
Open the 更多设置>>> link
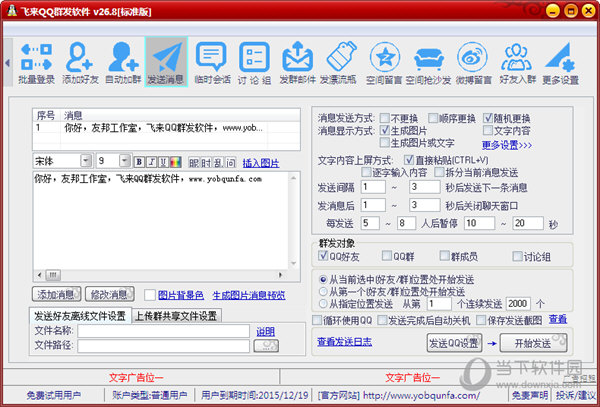[x=507, y=145]
